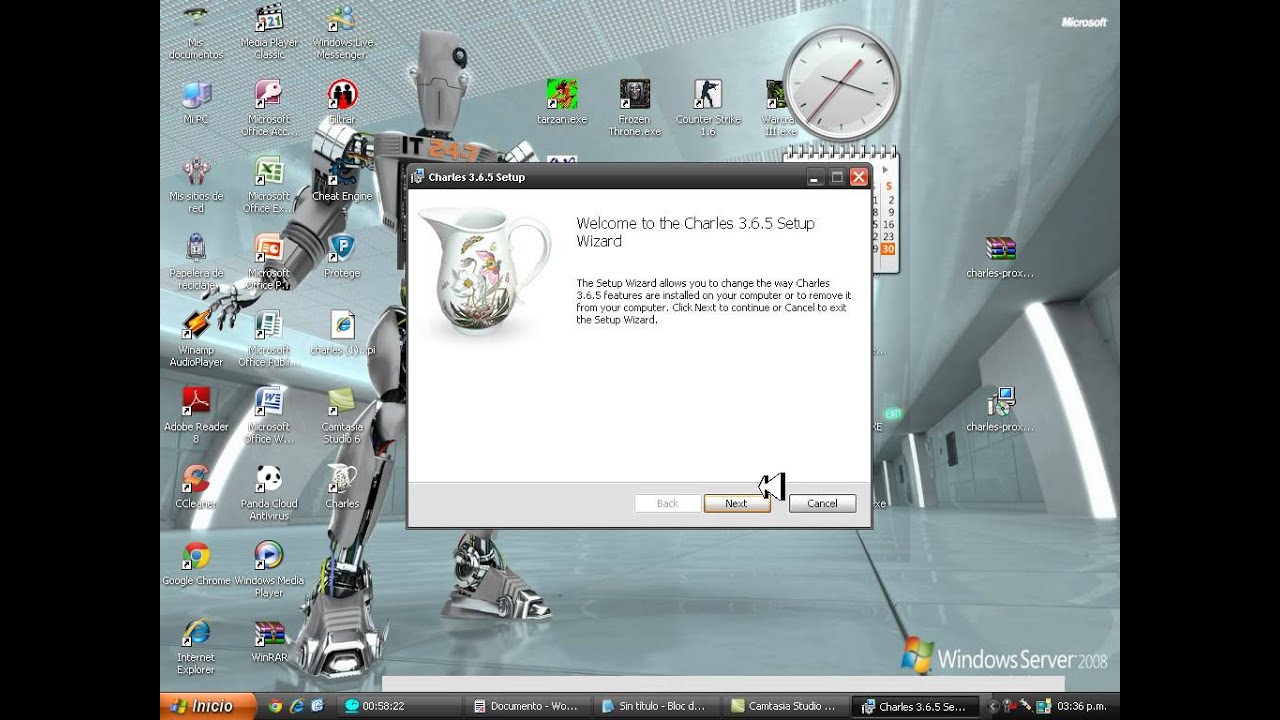This screenshot has height=720, width=1280.
Task: Select the Frozen Throne.exe desktop icon
Action: pos(635,108)
